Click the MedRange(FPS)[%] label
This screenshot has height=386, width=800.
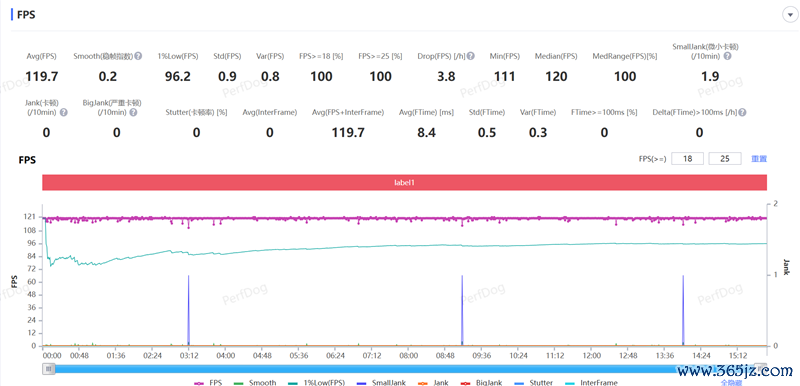coord(625,56)
